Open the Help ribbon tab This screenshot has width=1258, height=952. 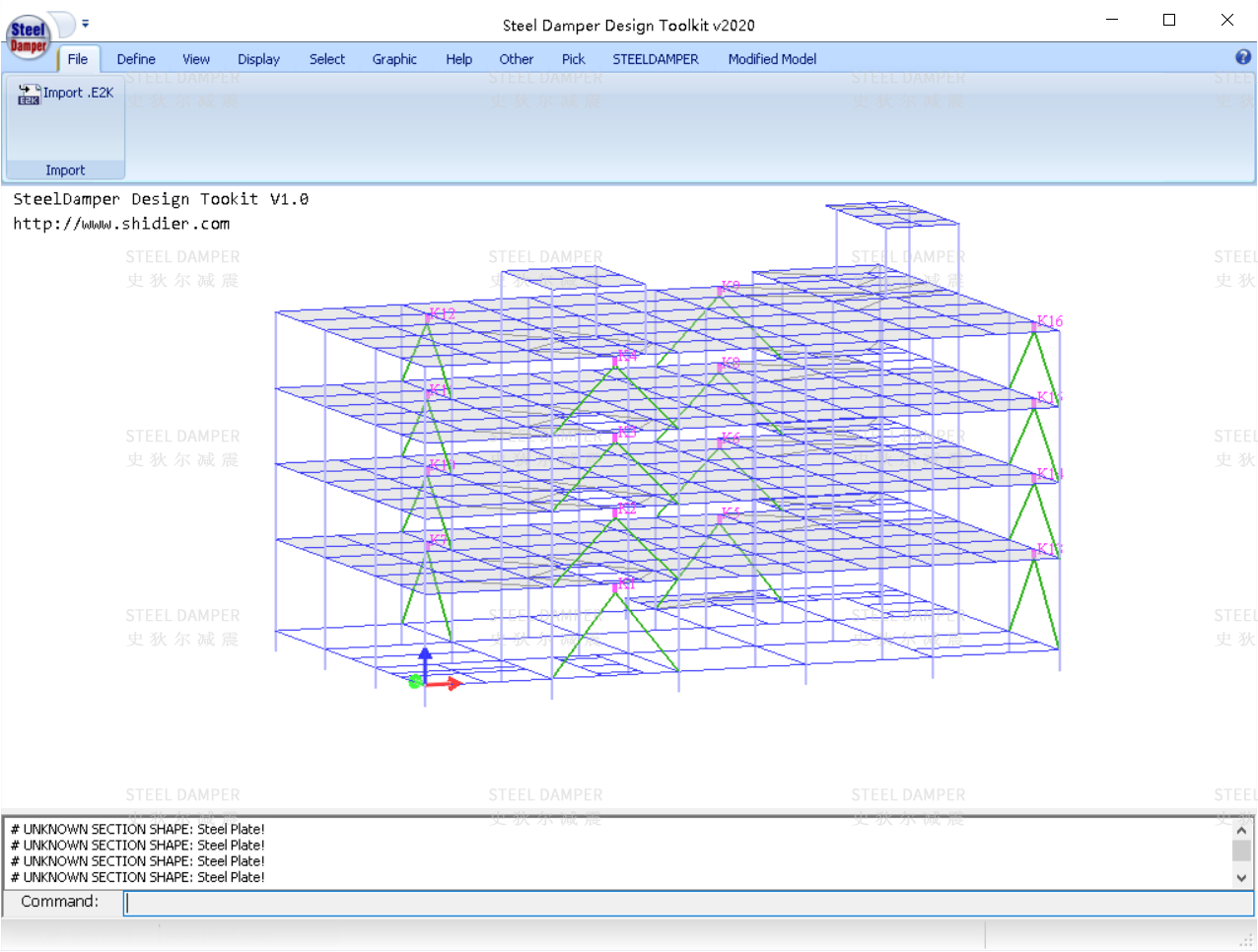[x=458, y=59]
